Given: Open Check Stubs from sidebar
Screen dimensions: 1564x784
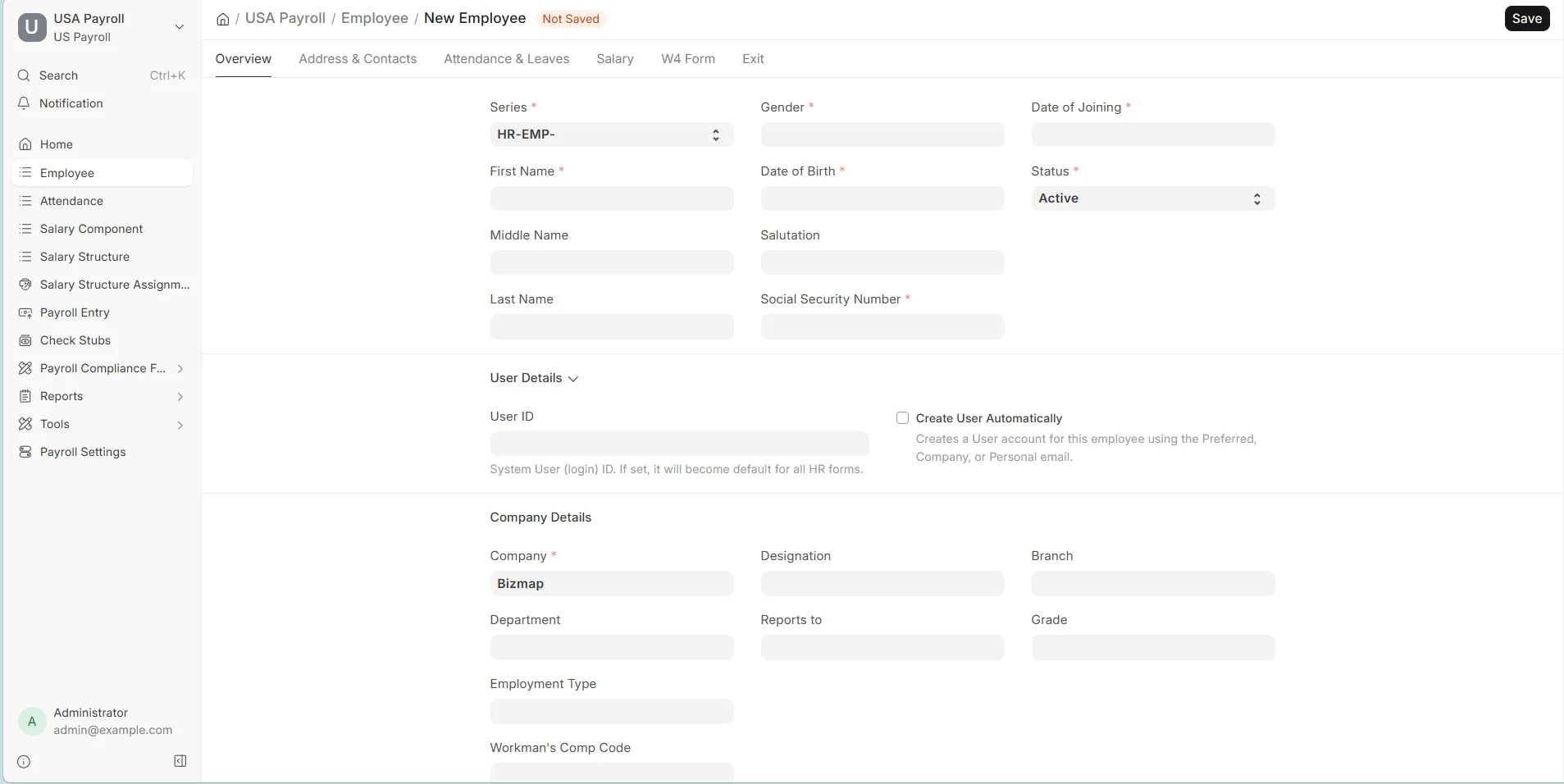Looking at the screenshot, I should 103,340.
